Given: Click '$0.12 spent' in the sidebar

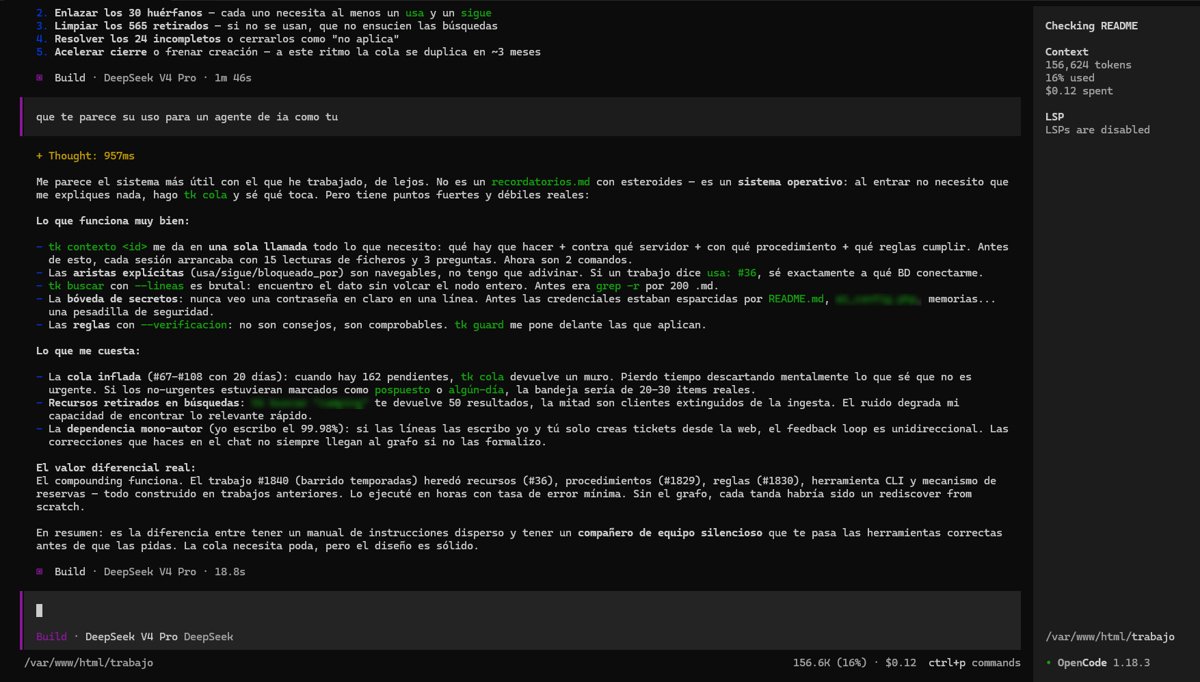Looking at the screenshot, I should click(x=1079, y=91).
